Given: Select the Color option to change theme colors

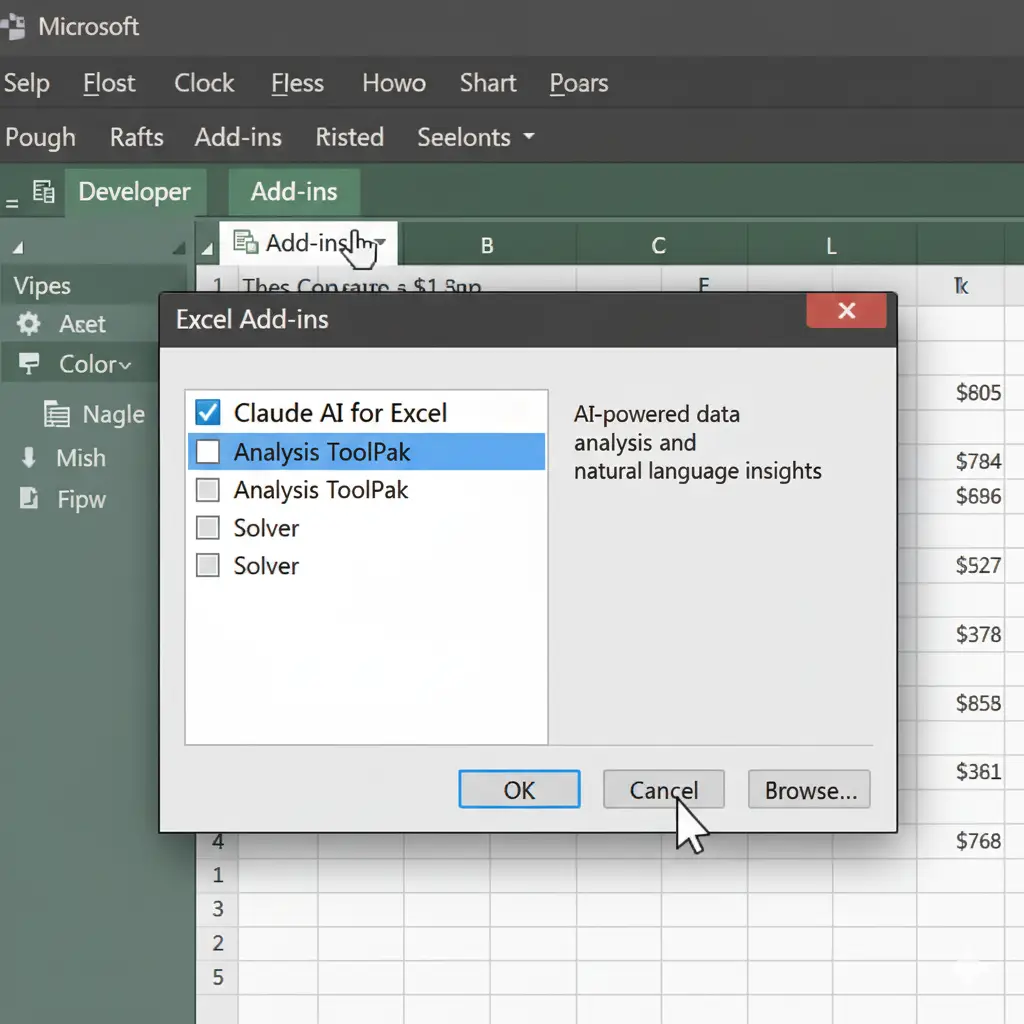Looking at the screenshot, I should [85, 364].
